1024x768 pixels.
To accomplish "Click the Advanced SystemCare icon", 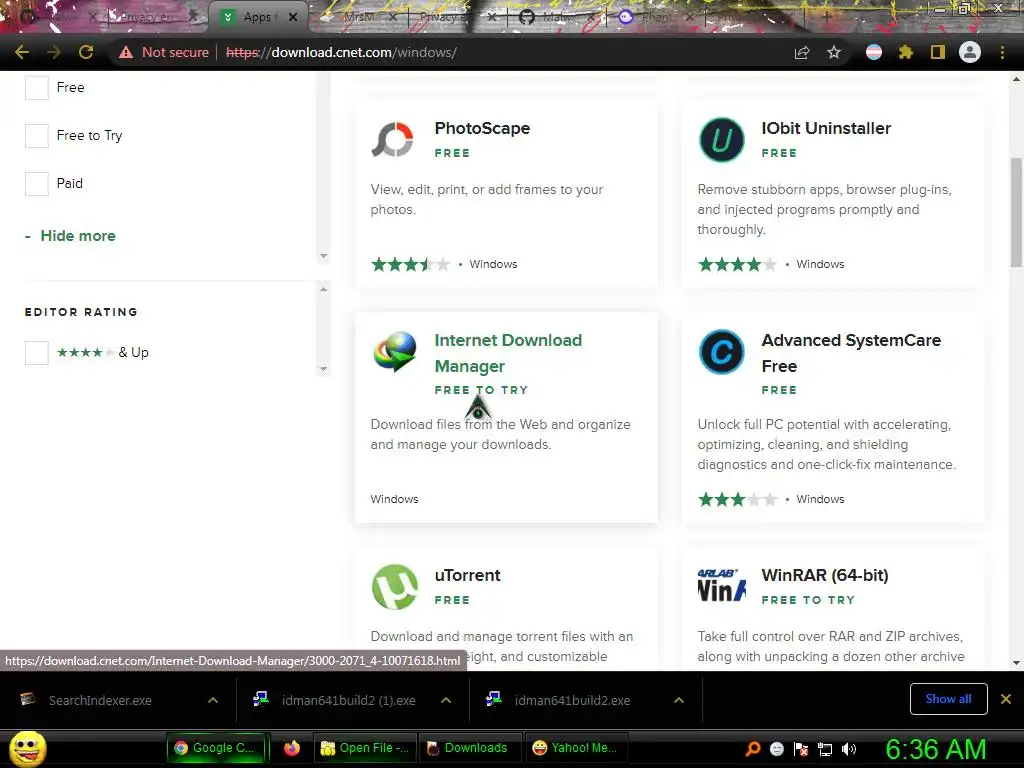I will [722, 351].
